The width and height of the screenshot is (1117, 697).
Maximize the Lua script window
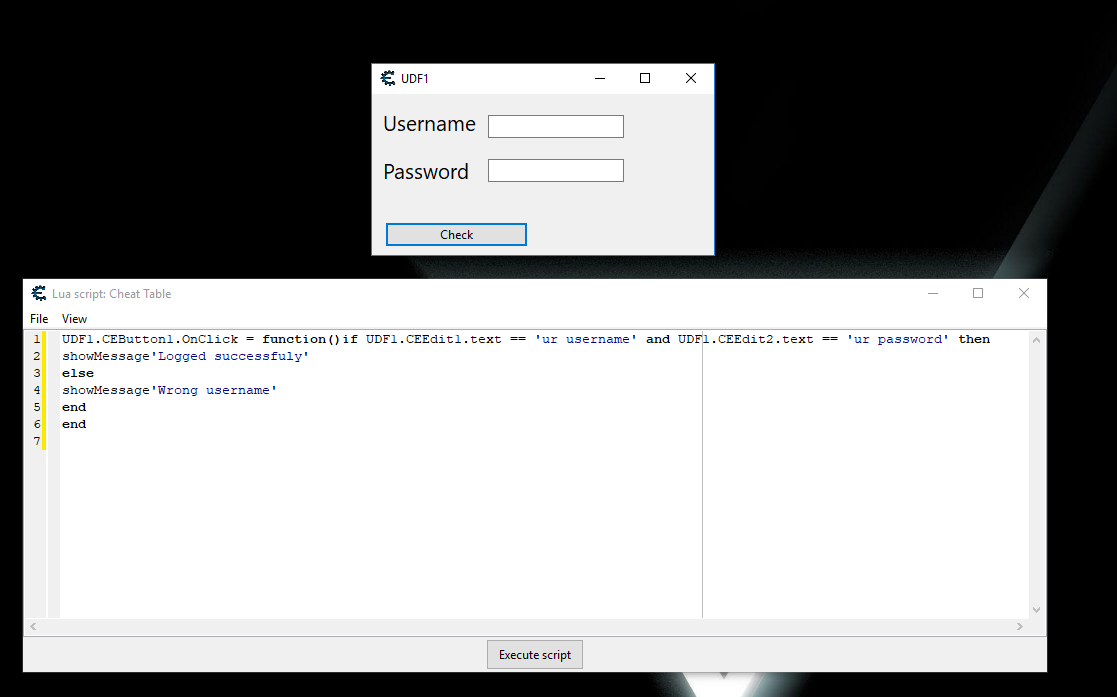click(978, 293)
